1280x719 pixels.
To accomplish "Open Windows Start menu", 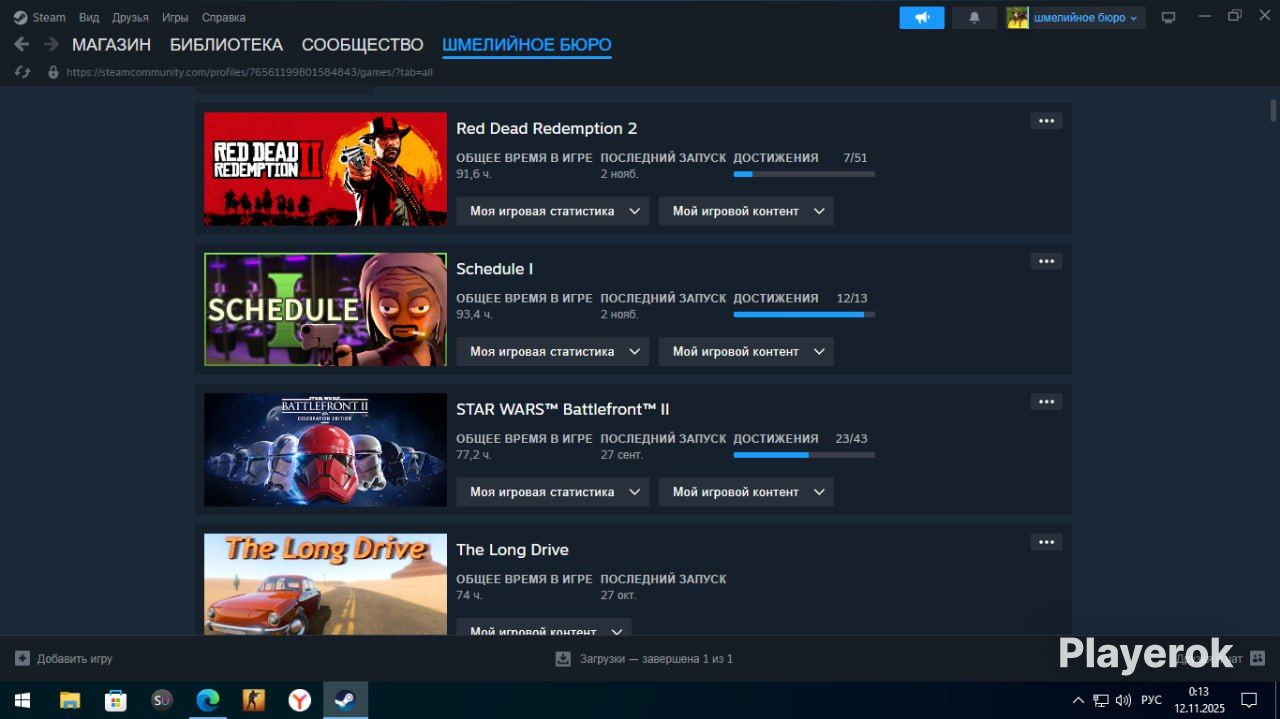I will click(21, 700).
